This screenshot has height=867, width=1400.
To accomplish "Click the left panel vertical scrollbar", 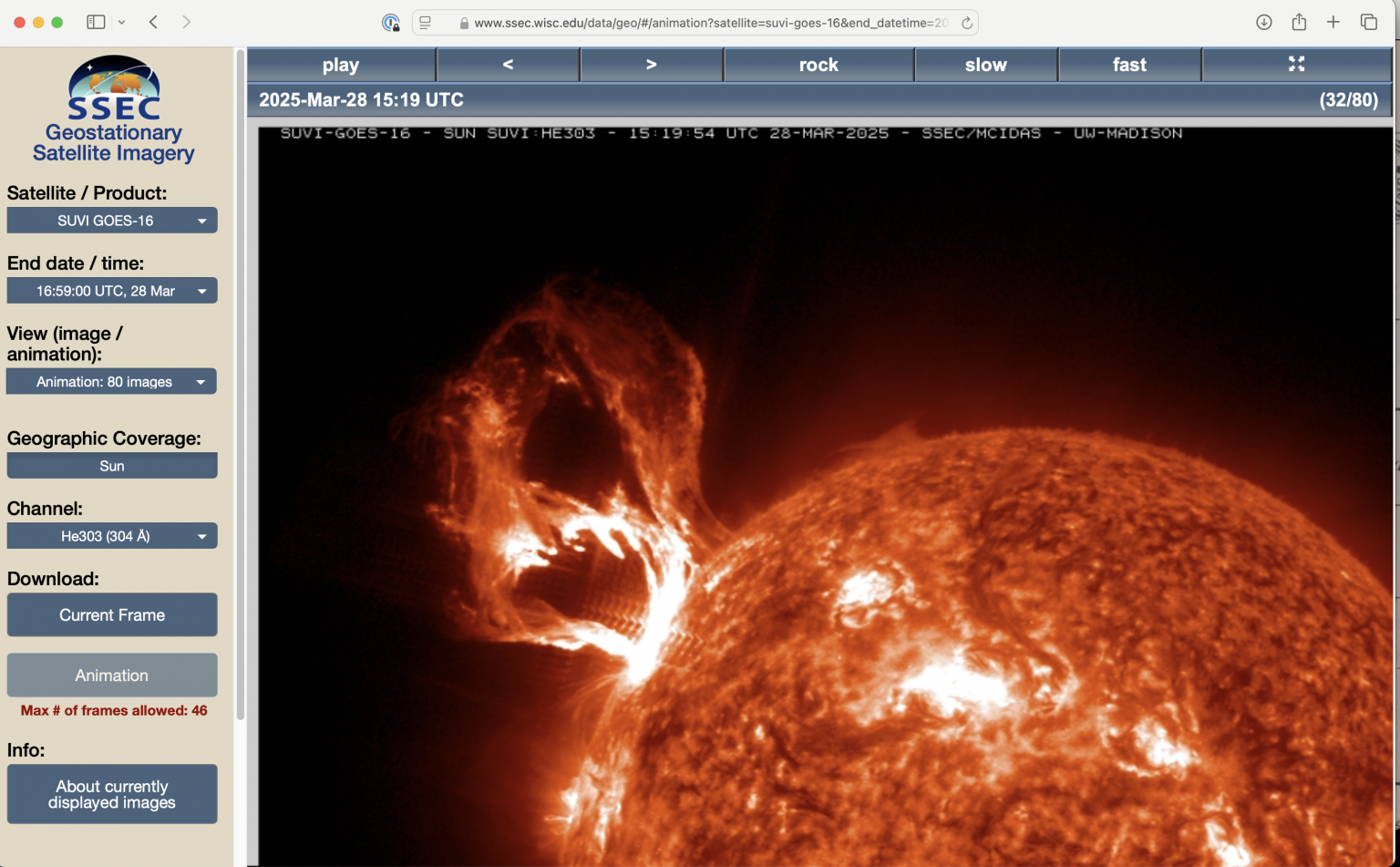I will click(x=241, y=383).
